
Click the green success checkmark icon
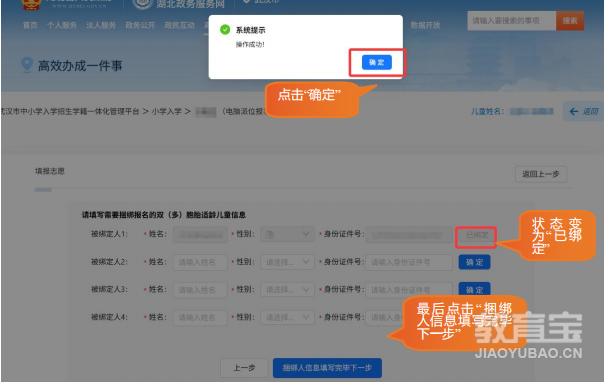(225, 30)
